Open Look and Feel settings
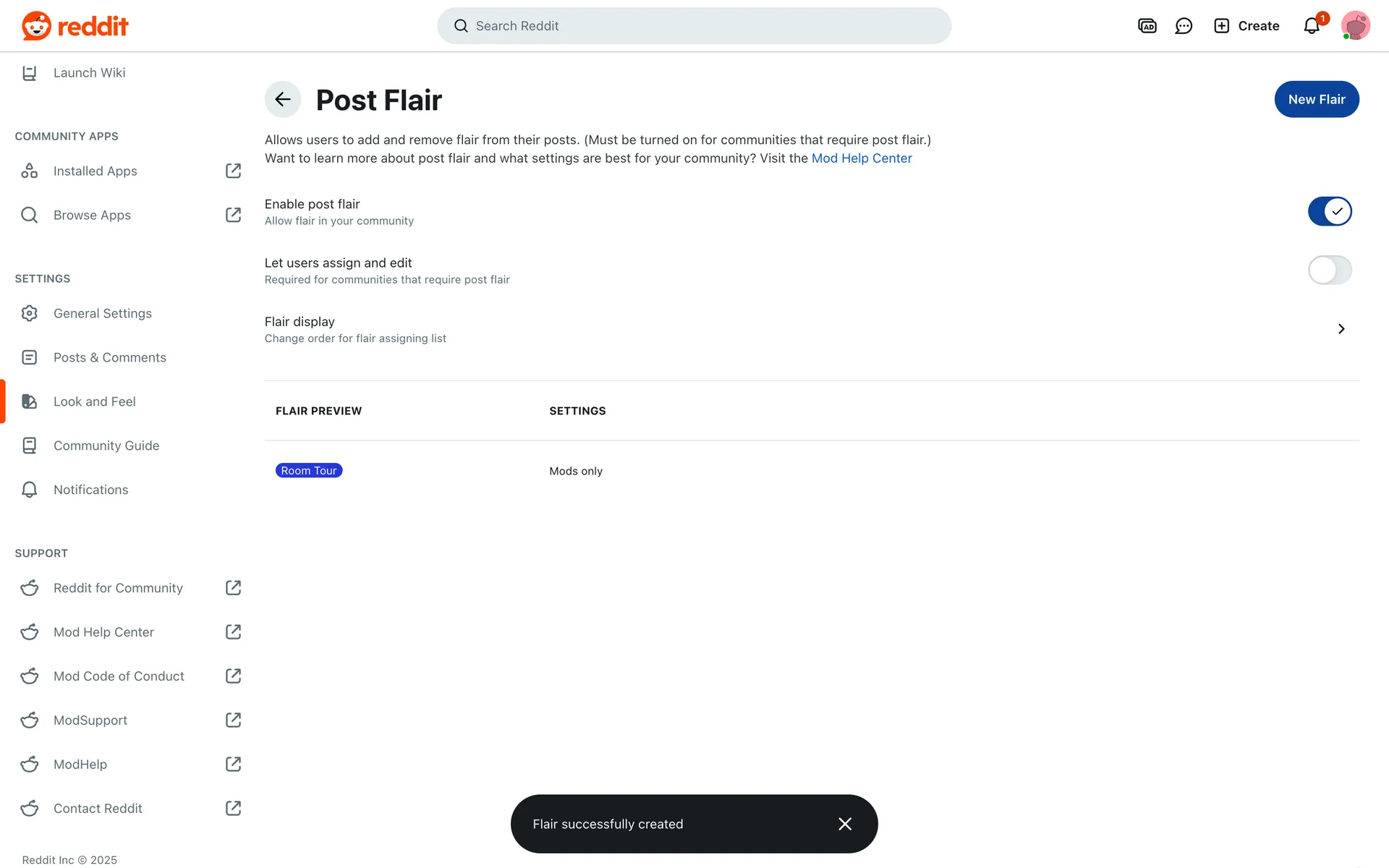The image size is (1389, 868). click(94, 401)
